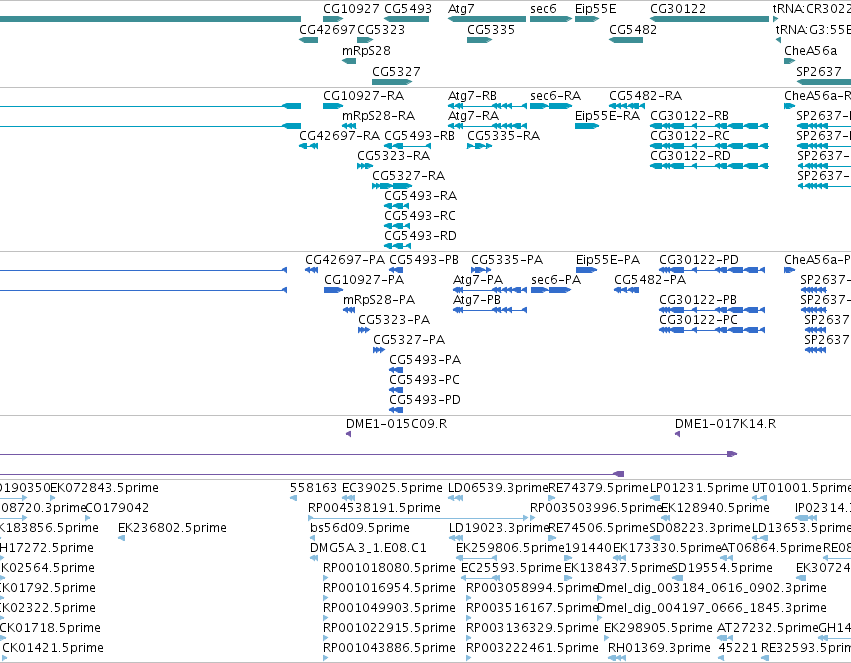Open the Dmel_dig_003184_0616_0902.3prime label
This screenshot has width=851, height=663.
[712, 588]
